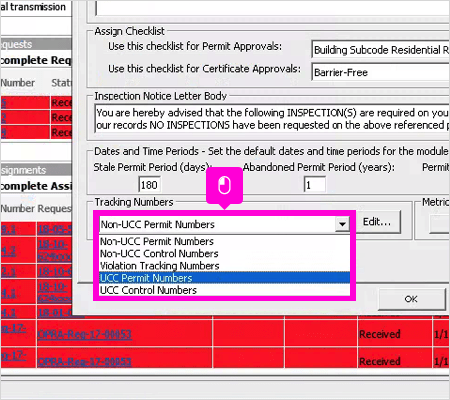Click the Edit... button
This screenshot has width=450, height=400.
click(x=378, y=222)
